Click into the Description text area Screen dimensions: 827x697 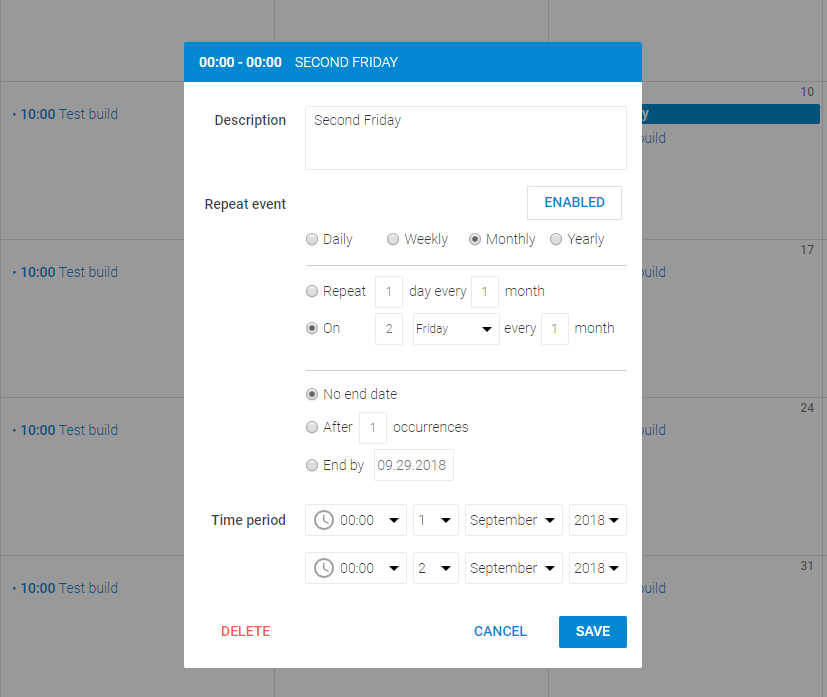[465, 138]
